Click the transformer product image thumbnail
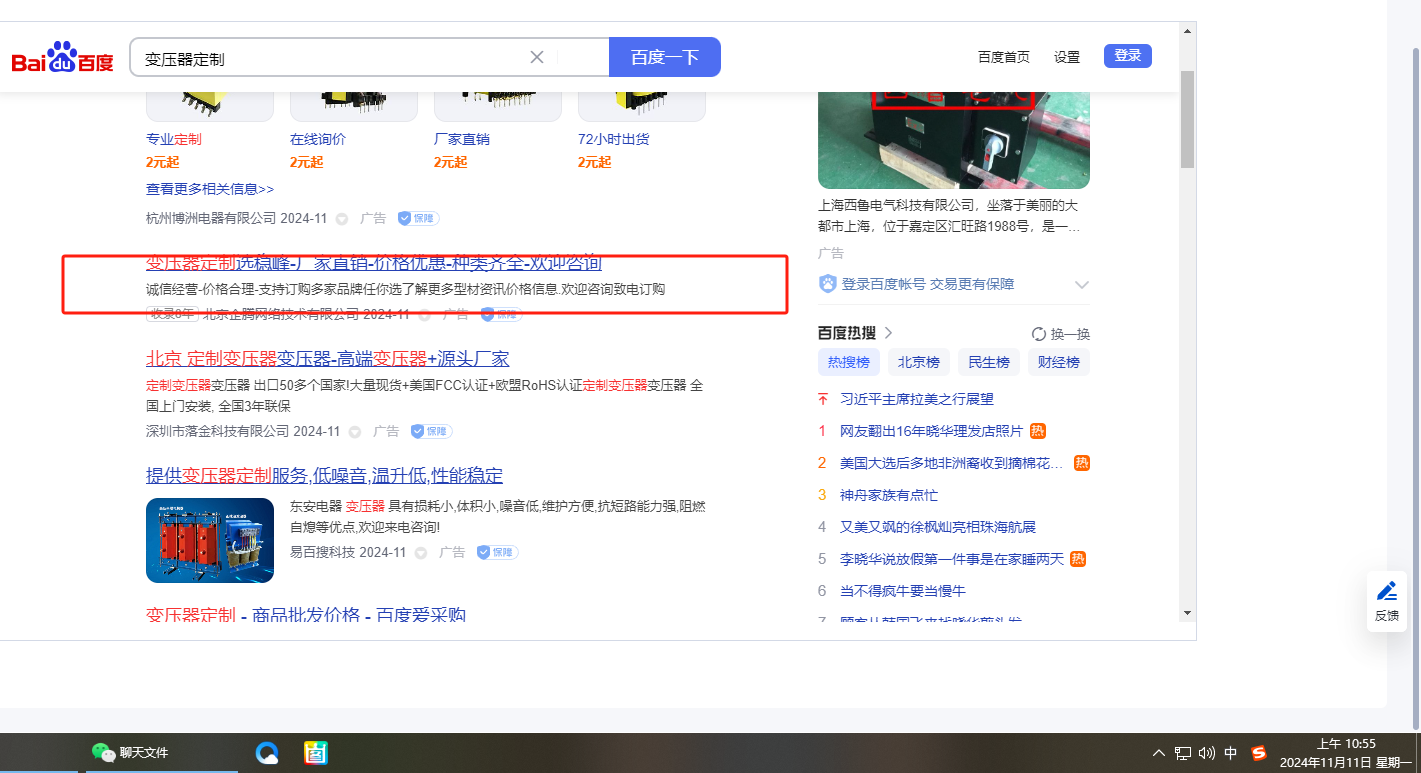The image size is (1421, 773). click(x=210, y=540)
